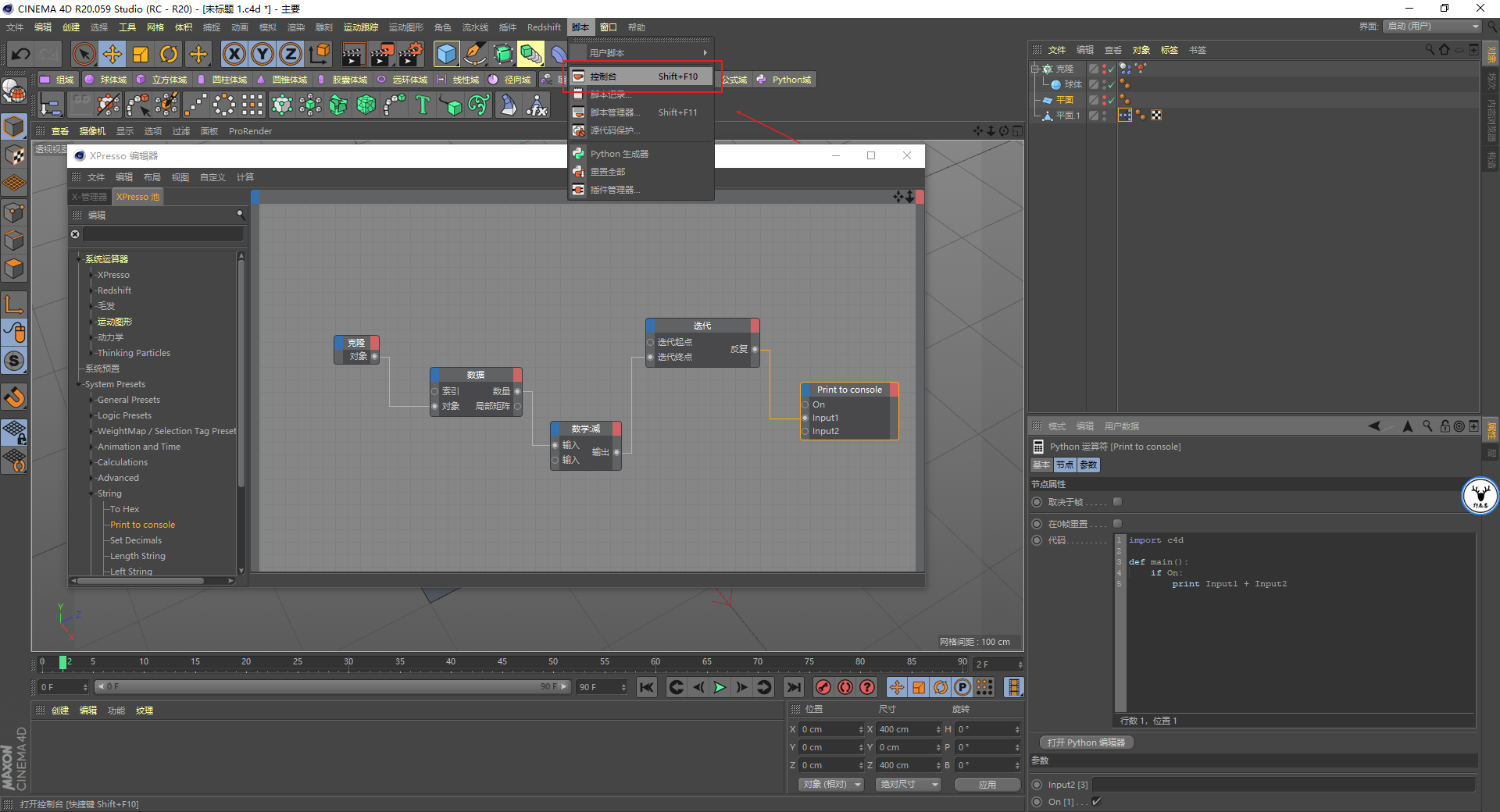Screen dimensions: 1500x812
Task: Toggle the Z axis lock
Action: 291,54
